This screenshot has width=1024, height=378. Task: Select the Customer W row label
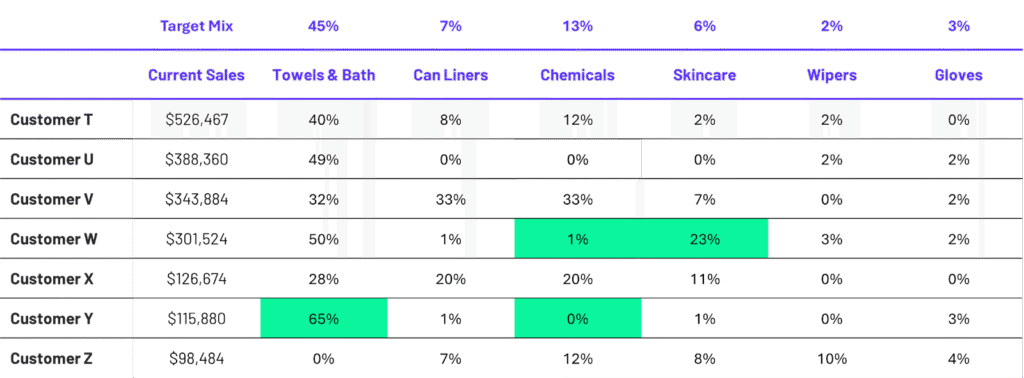(54, 239)
